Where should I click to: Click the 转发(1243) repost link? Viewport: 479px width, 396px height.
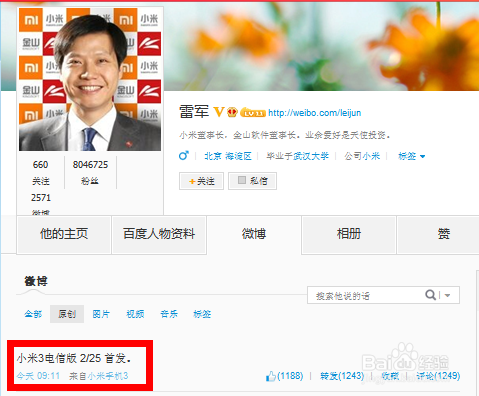pos(342,376)
